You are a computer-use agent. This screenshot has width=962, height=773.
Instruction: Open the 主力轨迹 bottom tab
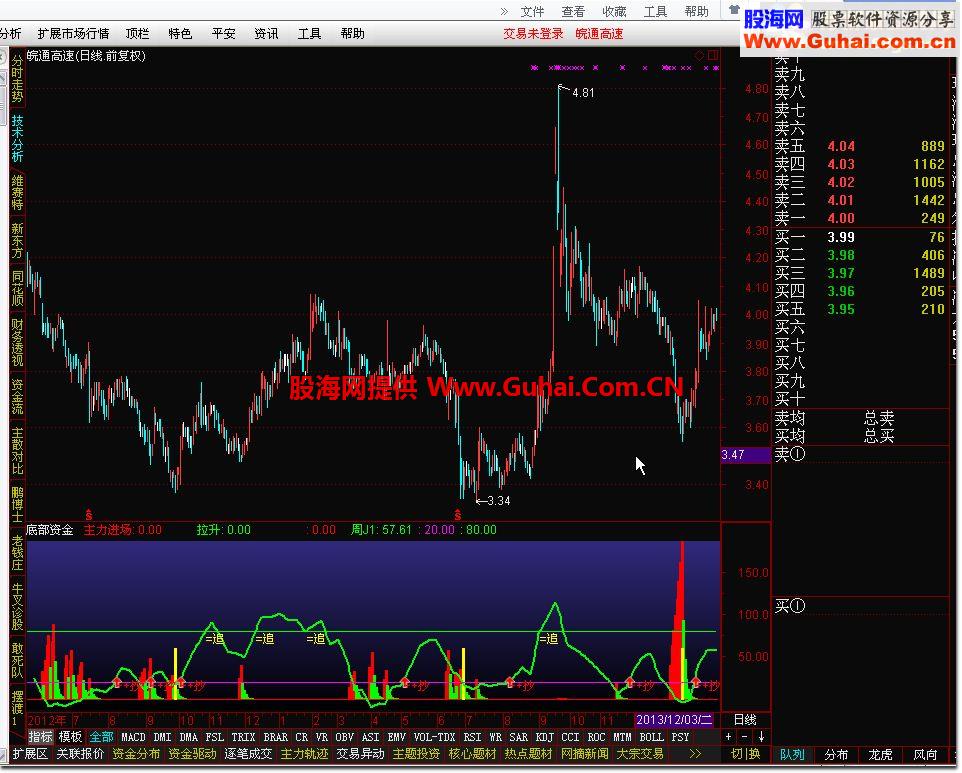(304, 753)
